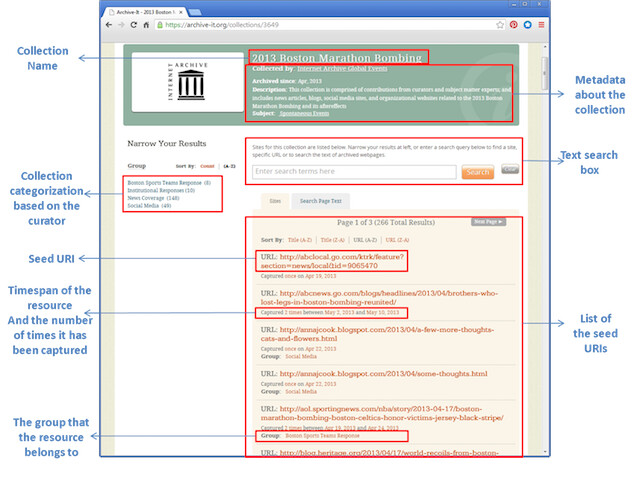Sort results by URL (Z-A)
The image size is (637, 480).
pyautogui.click(x=397, y=240)
